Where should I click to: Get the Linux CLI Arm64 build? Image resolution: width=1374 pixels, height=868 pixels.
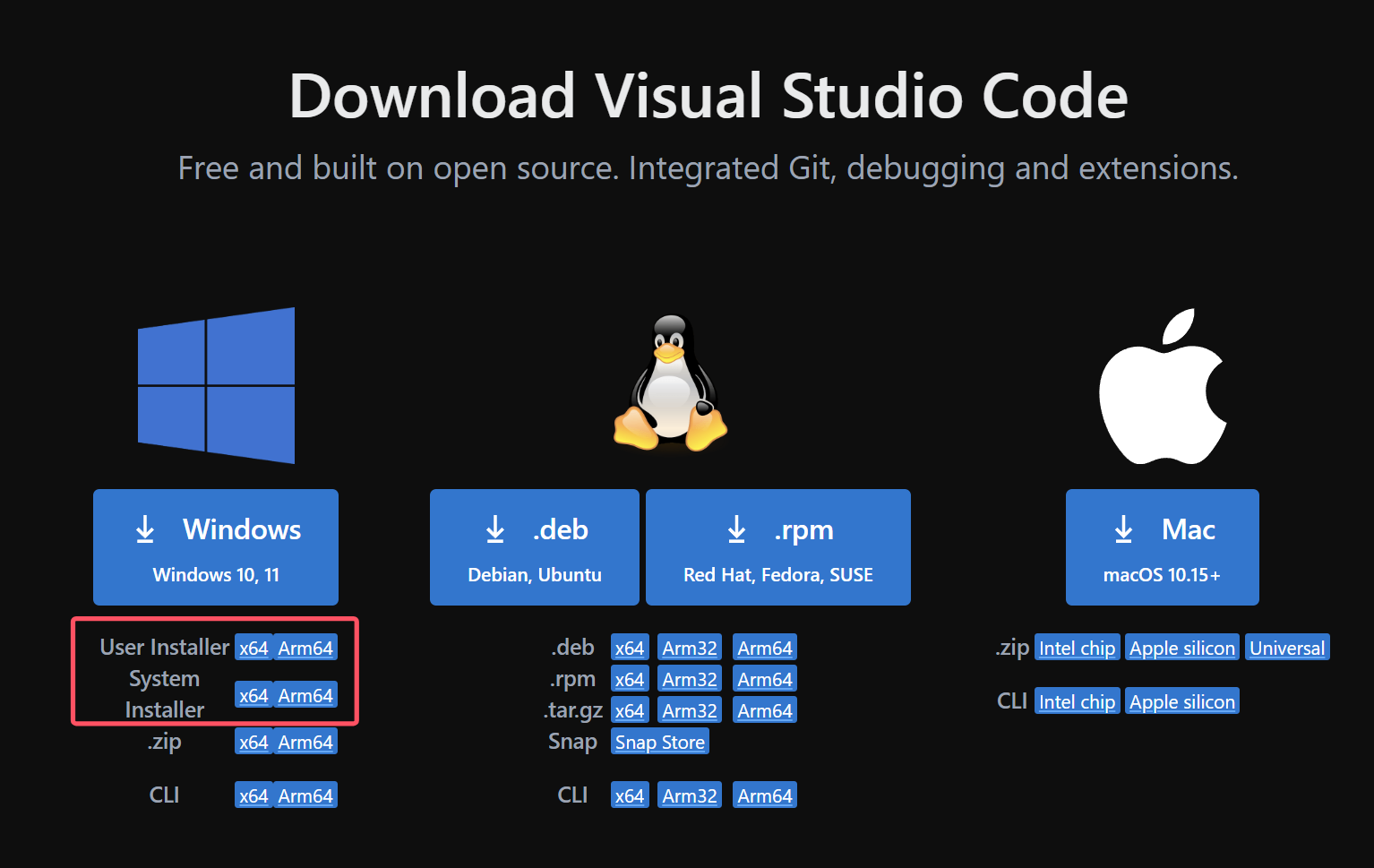[765, 795]
